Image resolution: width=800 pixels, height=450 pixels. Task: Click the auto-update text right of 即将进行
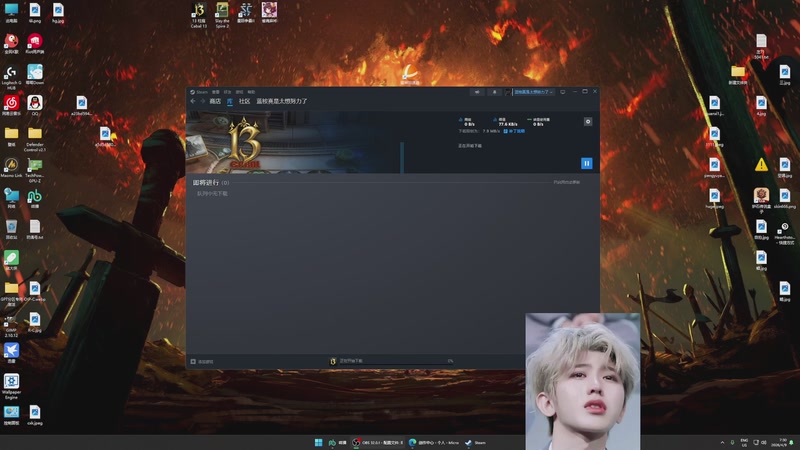[x=566, y=182]
